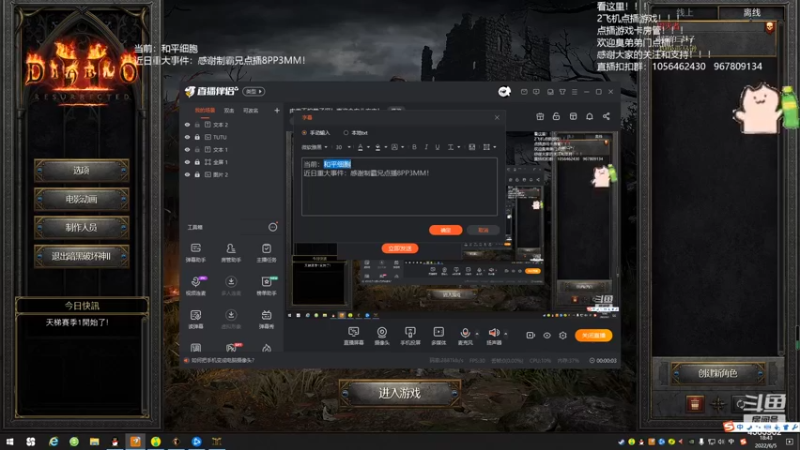This screenshot has height=450, width=800.
Task: Click the orange 立即发送 button
Action: [400, 248]
